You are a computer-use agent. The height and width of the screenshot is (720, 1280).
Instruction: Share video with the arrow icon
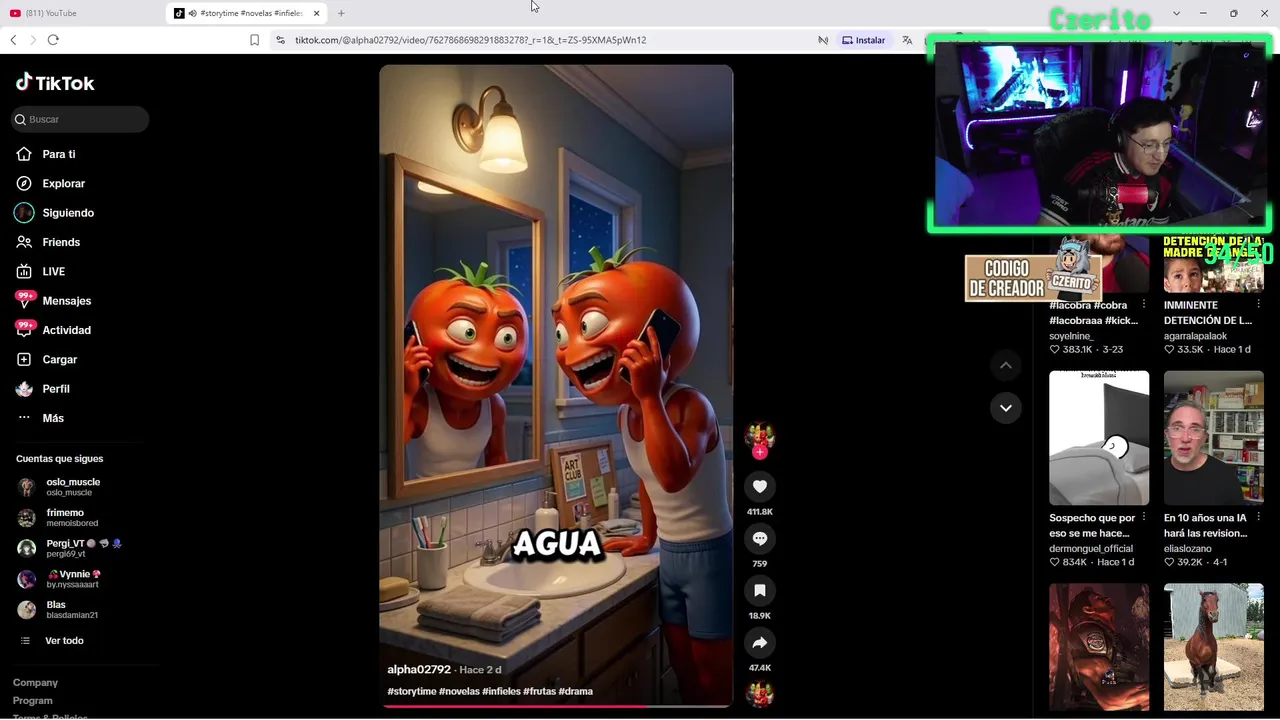click(760, 642)
